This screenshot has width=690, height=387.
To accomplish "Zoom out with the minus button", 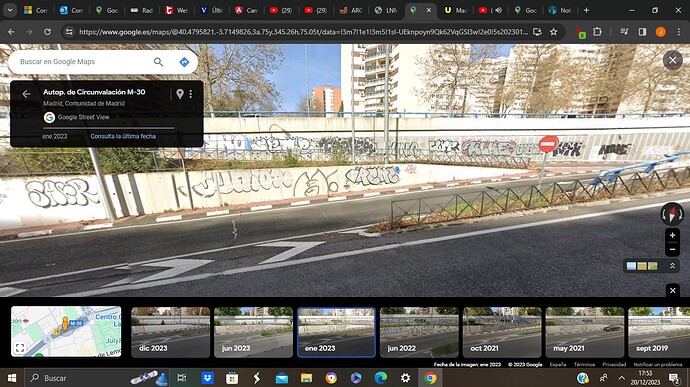I will coord(672,250).
